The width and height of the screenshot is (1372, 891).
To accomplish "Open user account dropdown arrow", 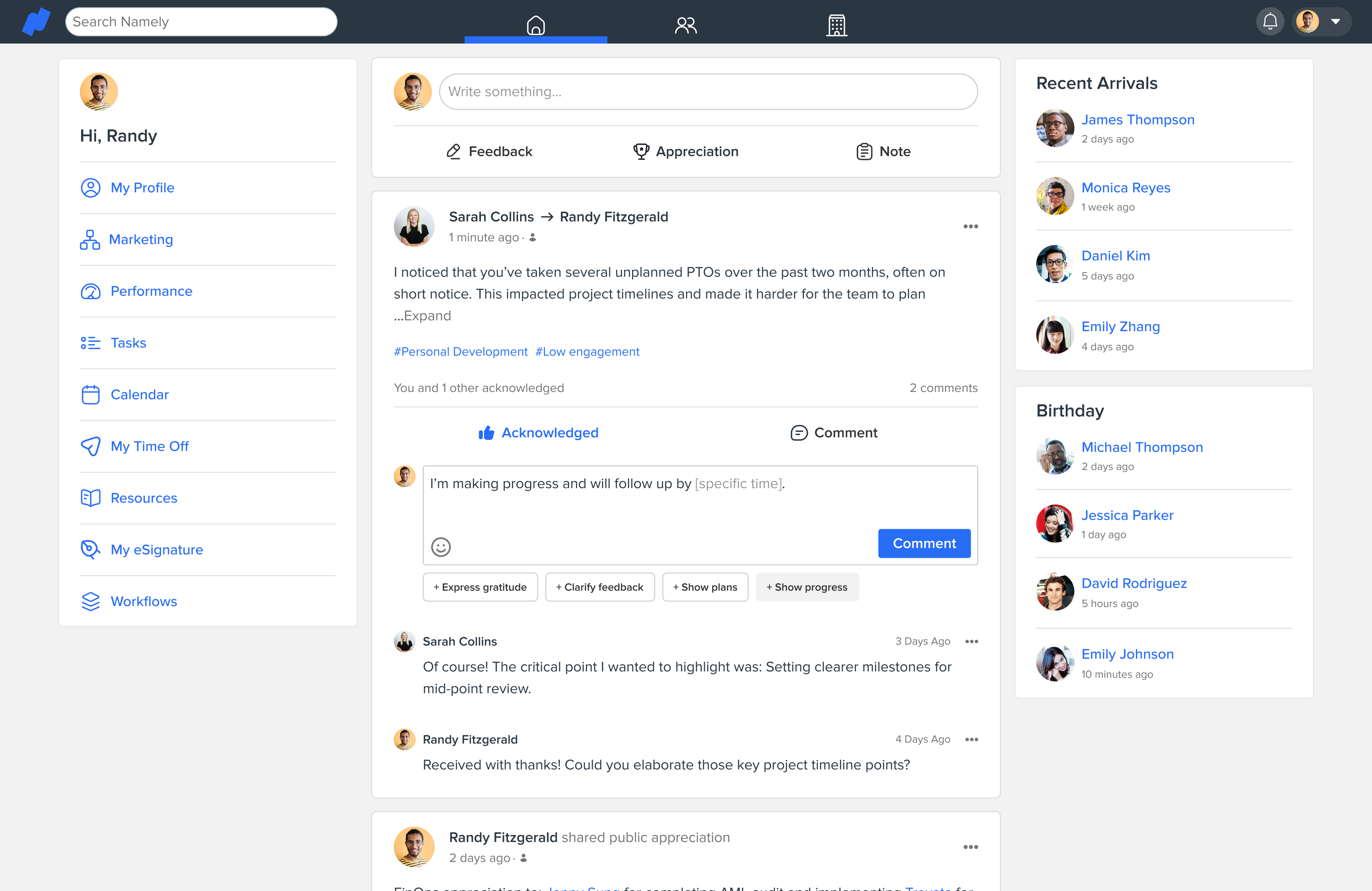I will coord(1335,22).
